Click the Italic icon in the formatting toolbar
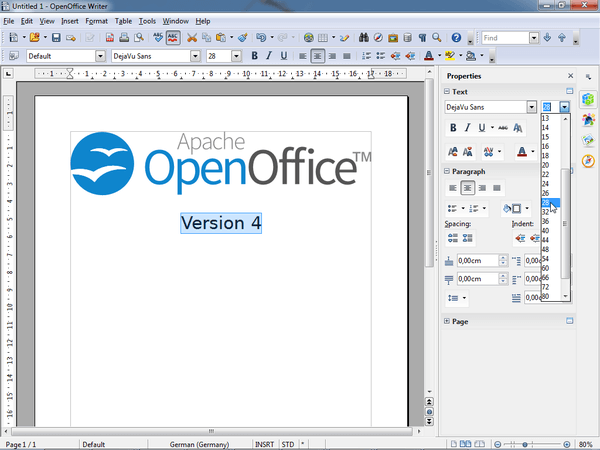The height and width of the screenshot is (450, 600). click(x=270, y=56)
